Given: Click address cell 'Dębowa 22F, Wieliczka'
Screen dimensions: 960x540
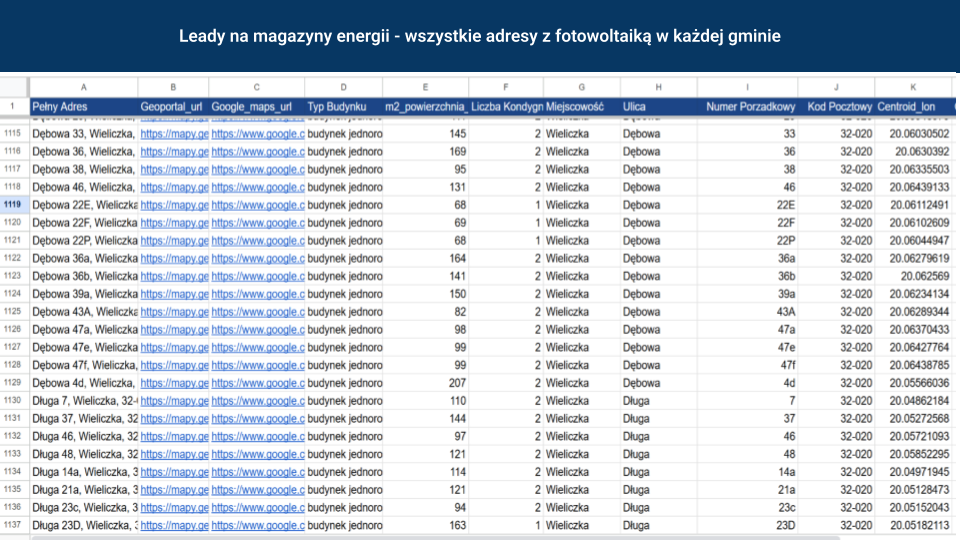Looking at the screenshot, I should pyautogui.click(x=84, y=222).
